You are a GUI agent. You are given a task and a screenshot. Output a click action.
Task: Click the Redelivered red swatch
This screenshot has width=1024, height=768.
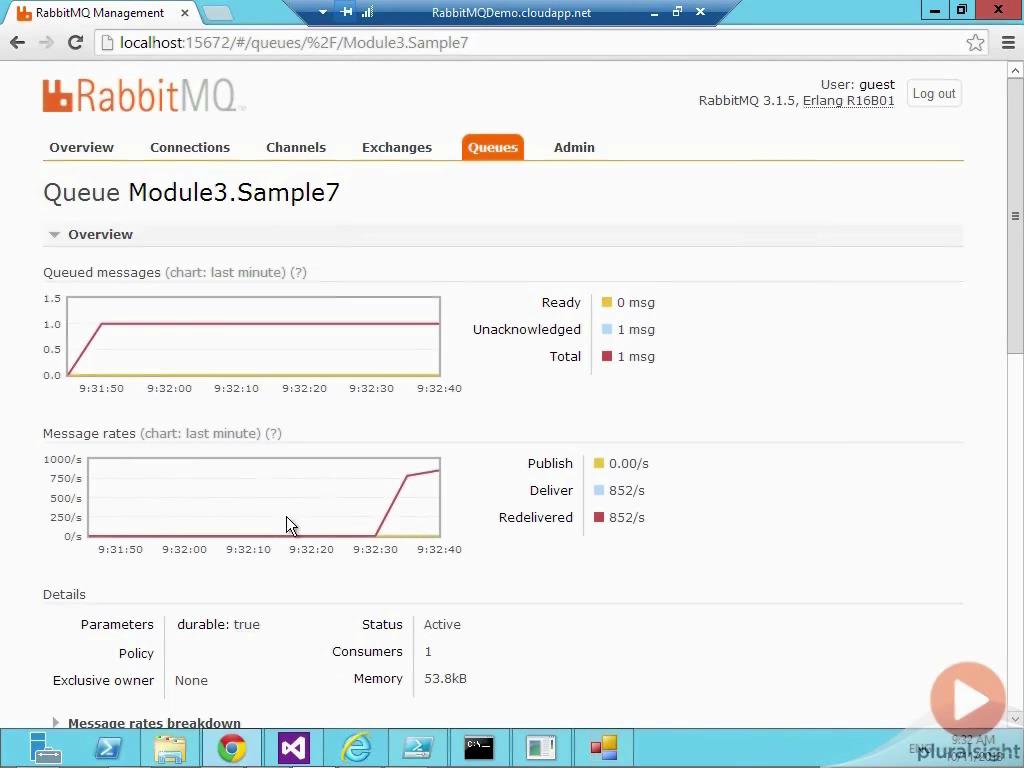[x=599, y=517]
